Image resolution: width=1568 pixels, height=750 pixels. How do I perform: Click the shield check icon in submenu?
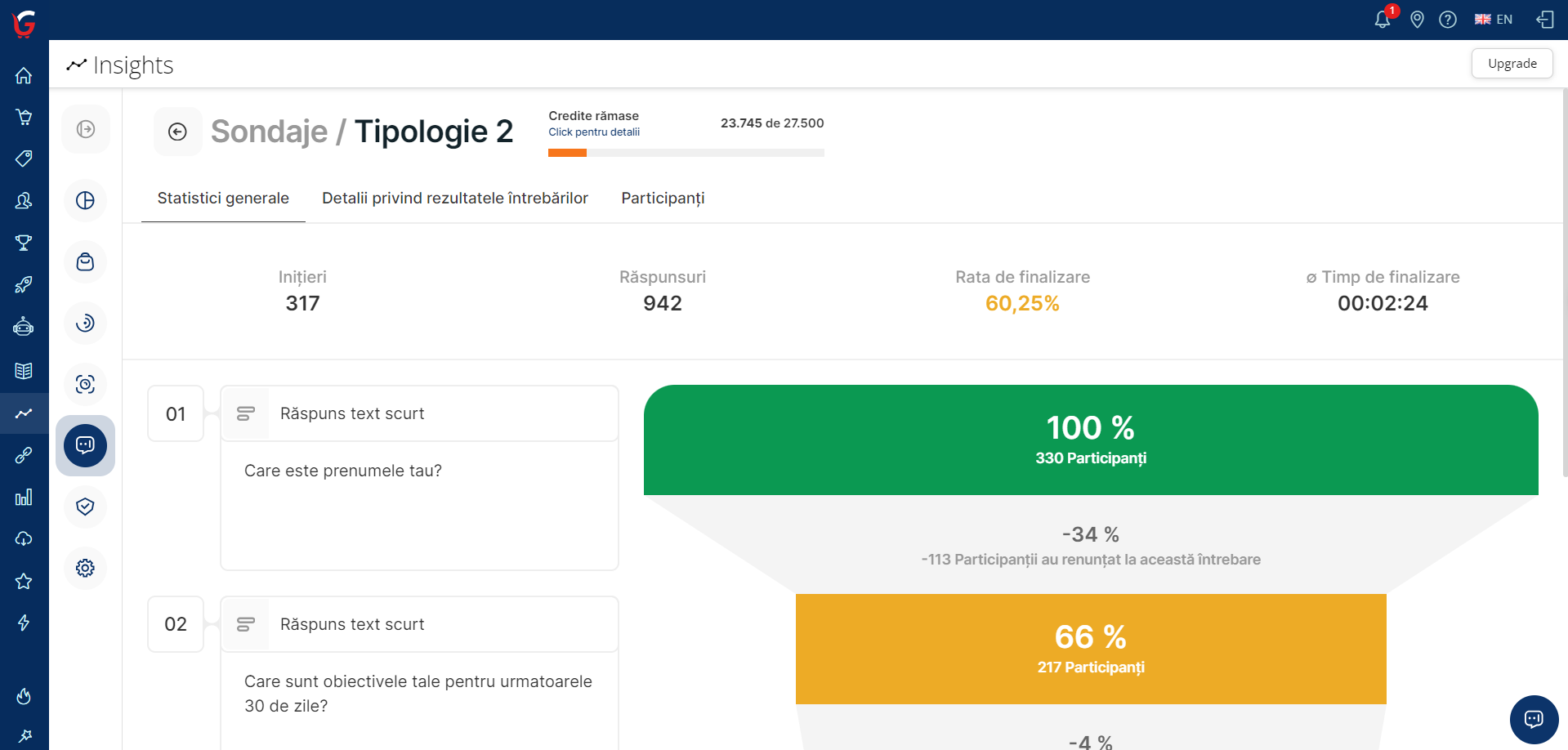85,507
